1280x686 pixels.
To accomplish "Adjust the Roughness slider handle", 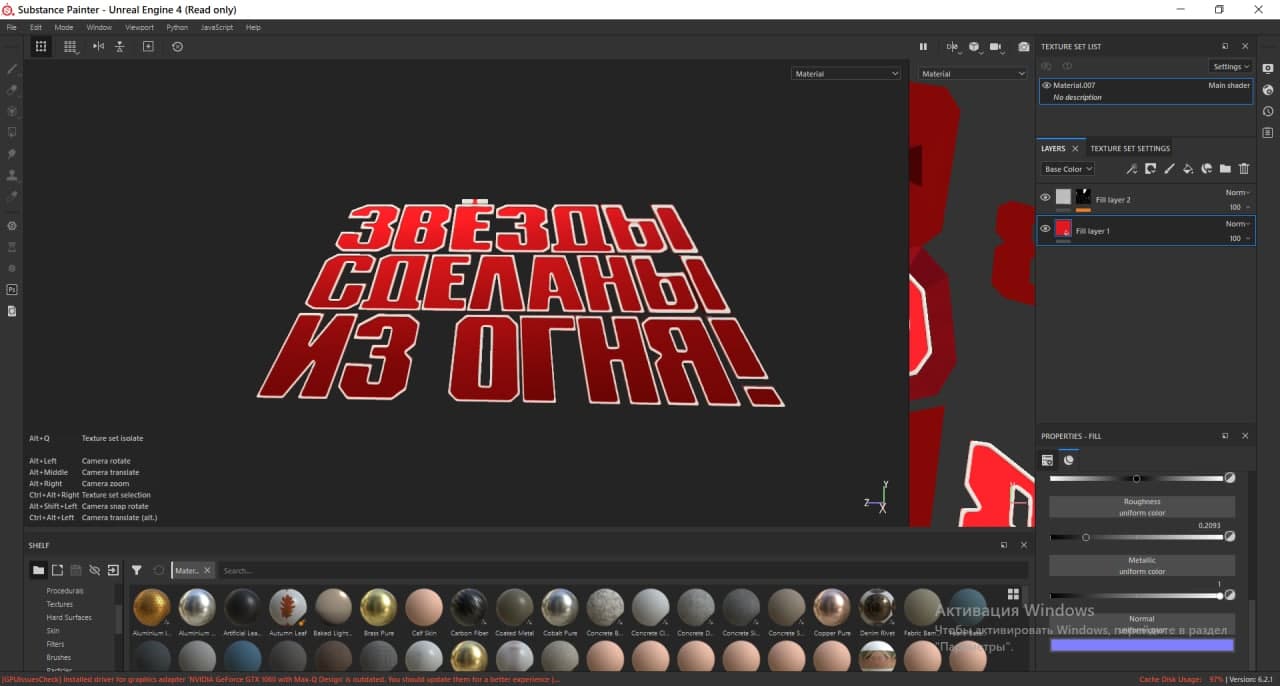I will click(x=1086, y=537).
